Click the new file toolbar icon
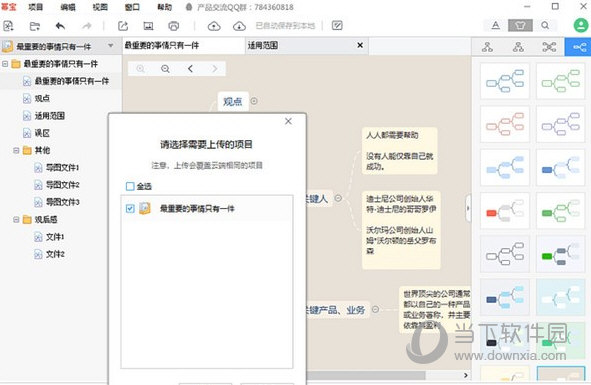The image size is (591, 385). [8, 26]
